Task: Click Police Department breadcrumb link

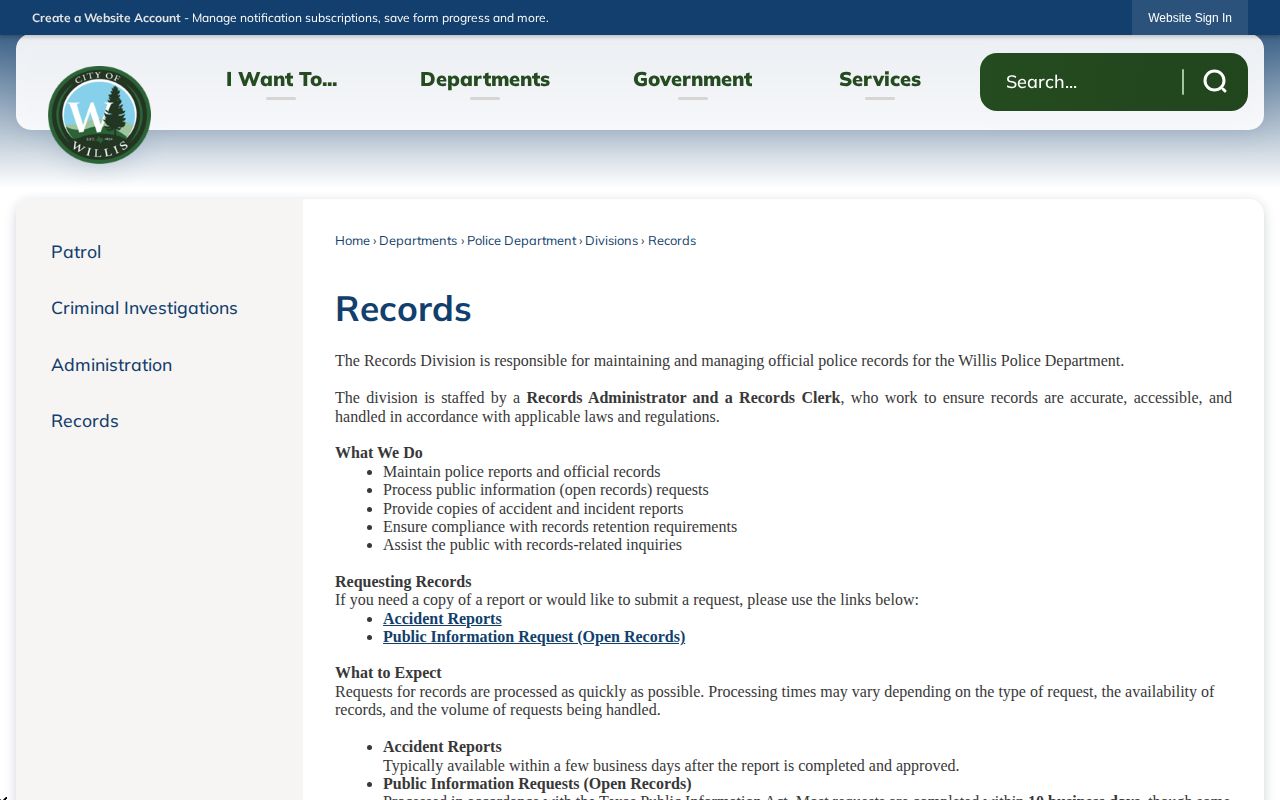Action: pos(522,241)
